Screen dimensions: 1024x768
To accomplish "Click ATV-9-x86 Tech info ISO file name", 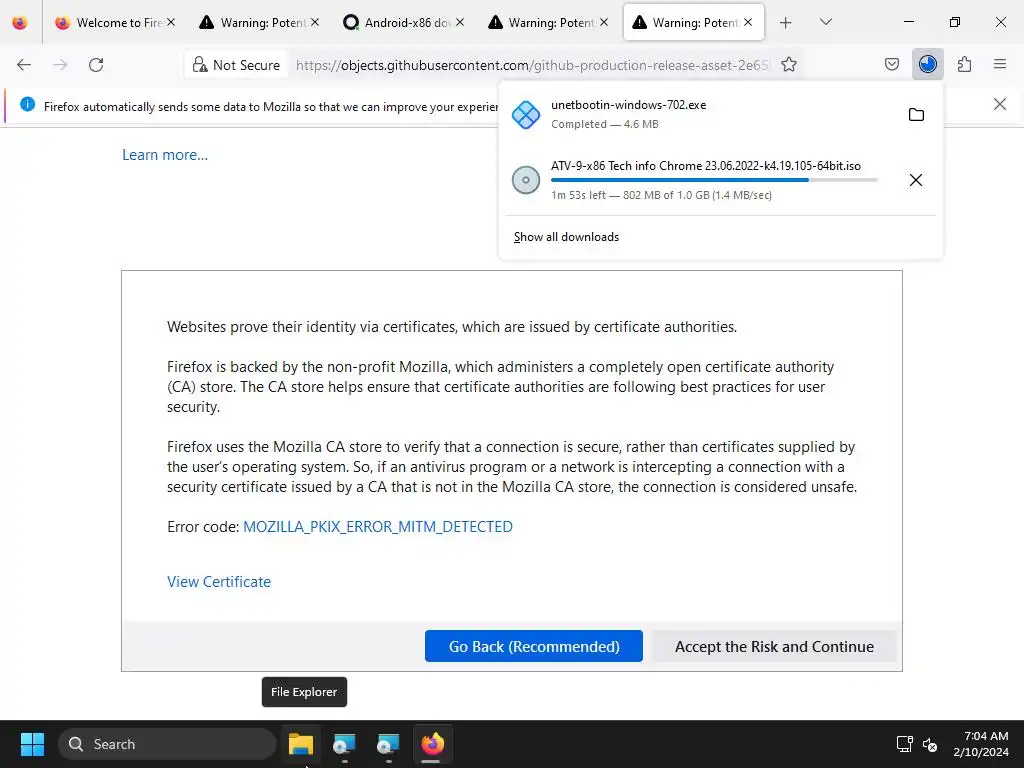I will (x=706, y=166).
